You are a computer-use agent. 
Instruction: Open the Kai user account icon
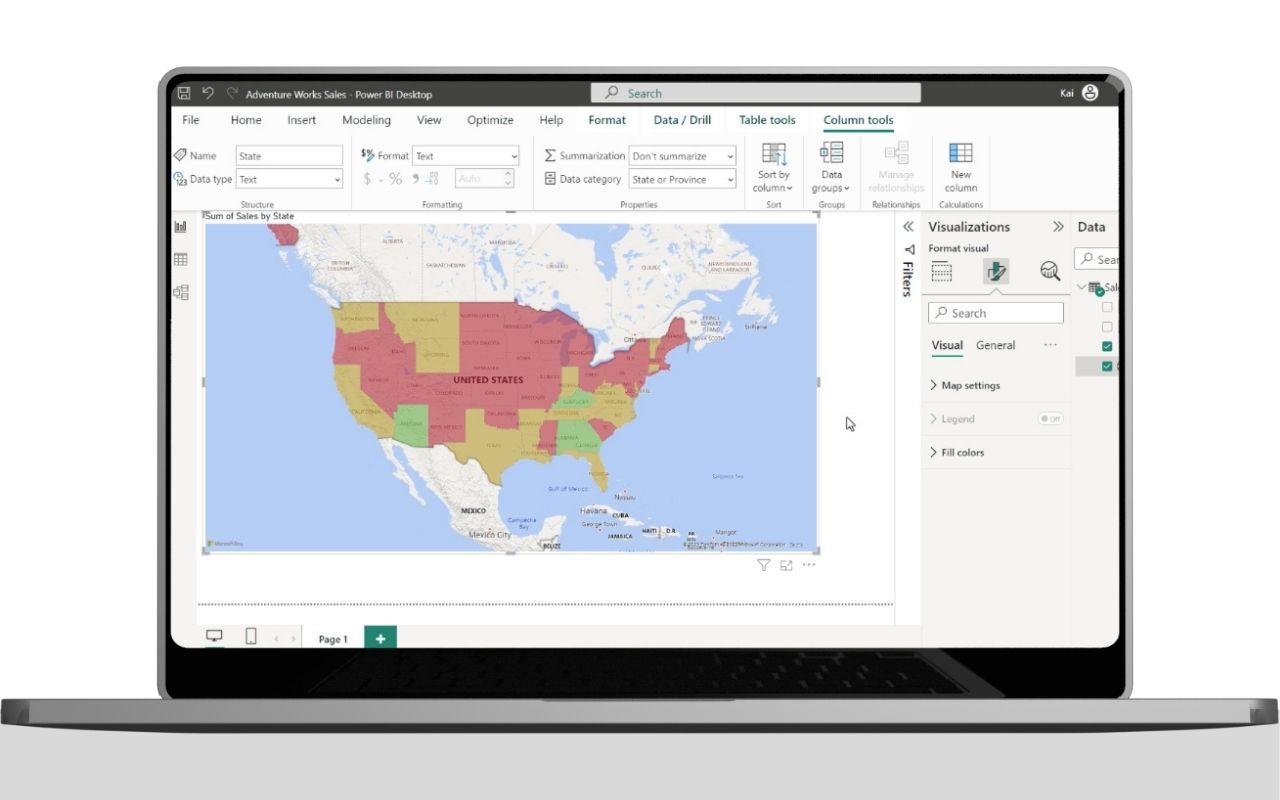coord(1090,93)
